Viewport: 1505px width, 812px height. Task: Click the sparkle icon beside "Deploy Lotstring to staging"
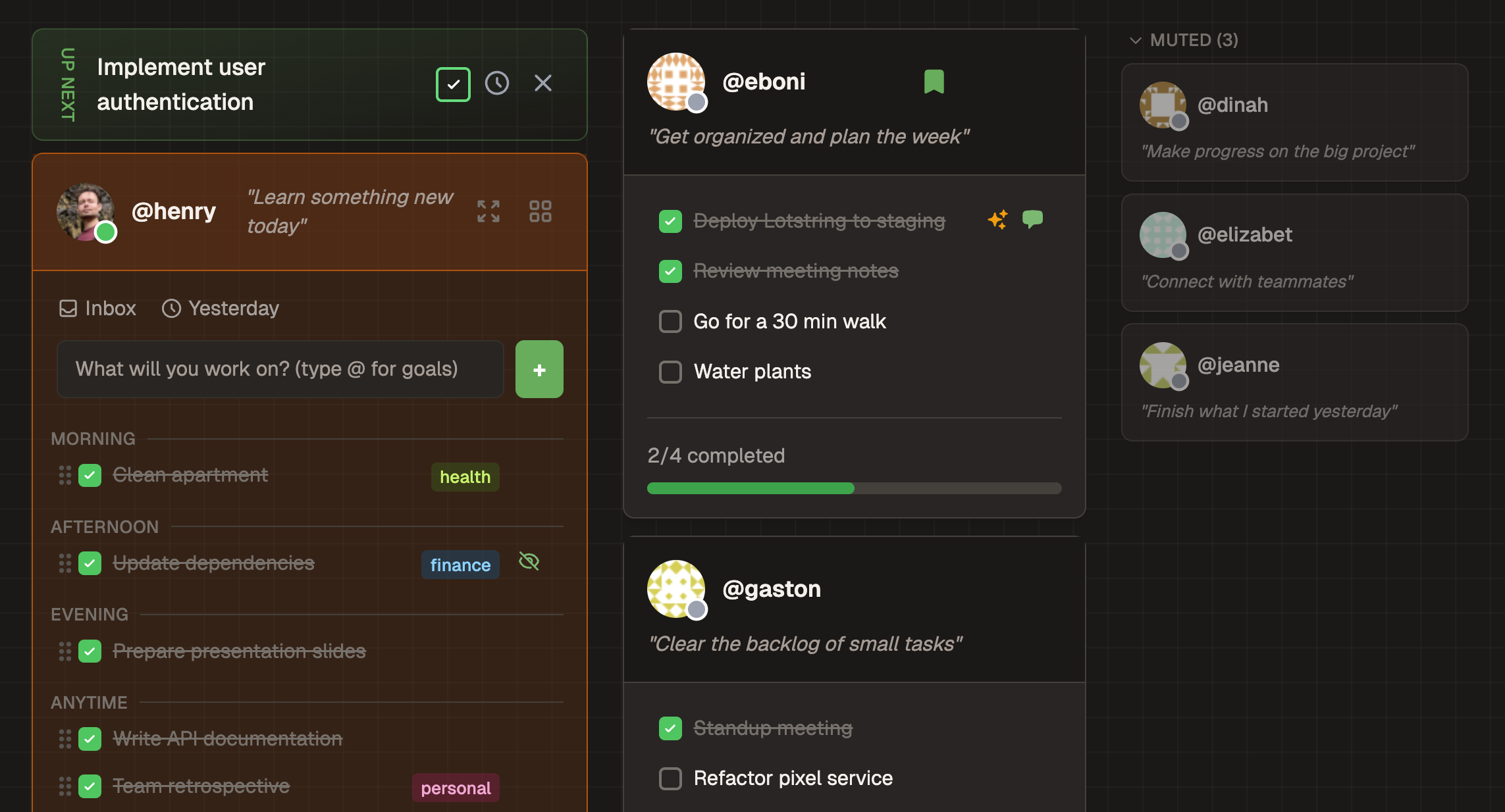tap(997, 220)
